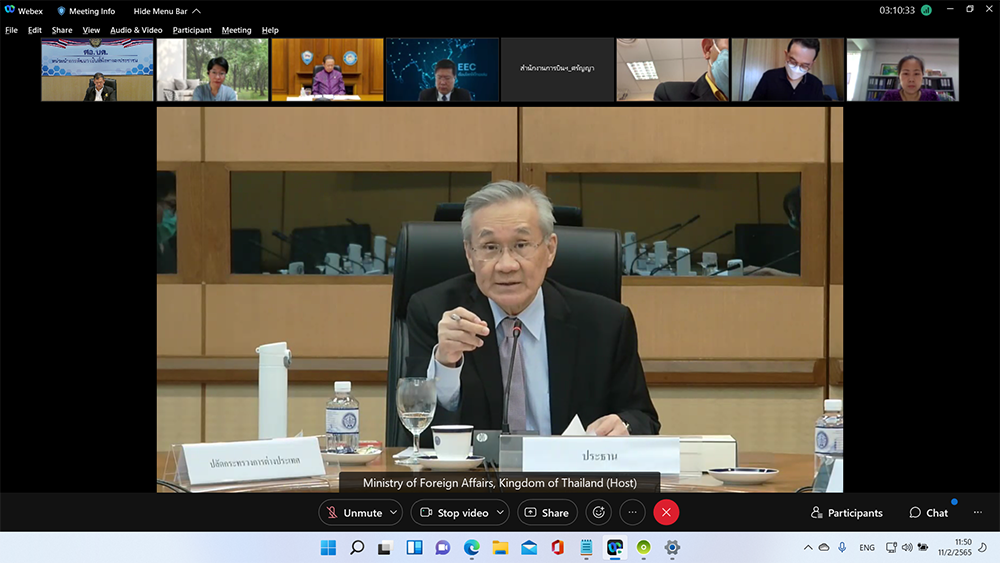
Task: Open the View menu
Action: 91,30
